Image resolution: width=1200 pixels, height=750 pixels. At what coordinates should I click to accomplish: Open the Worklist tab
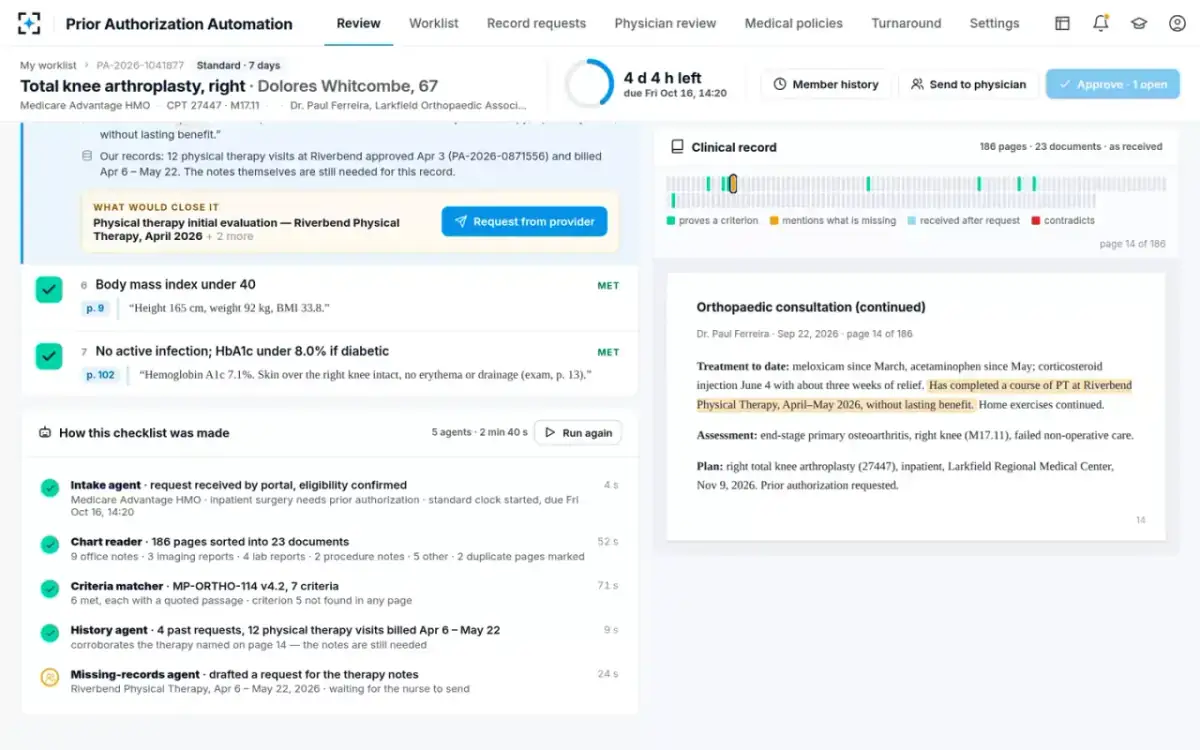coord(434,23)
